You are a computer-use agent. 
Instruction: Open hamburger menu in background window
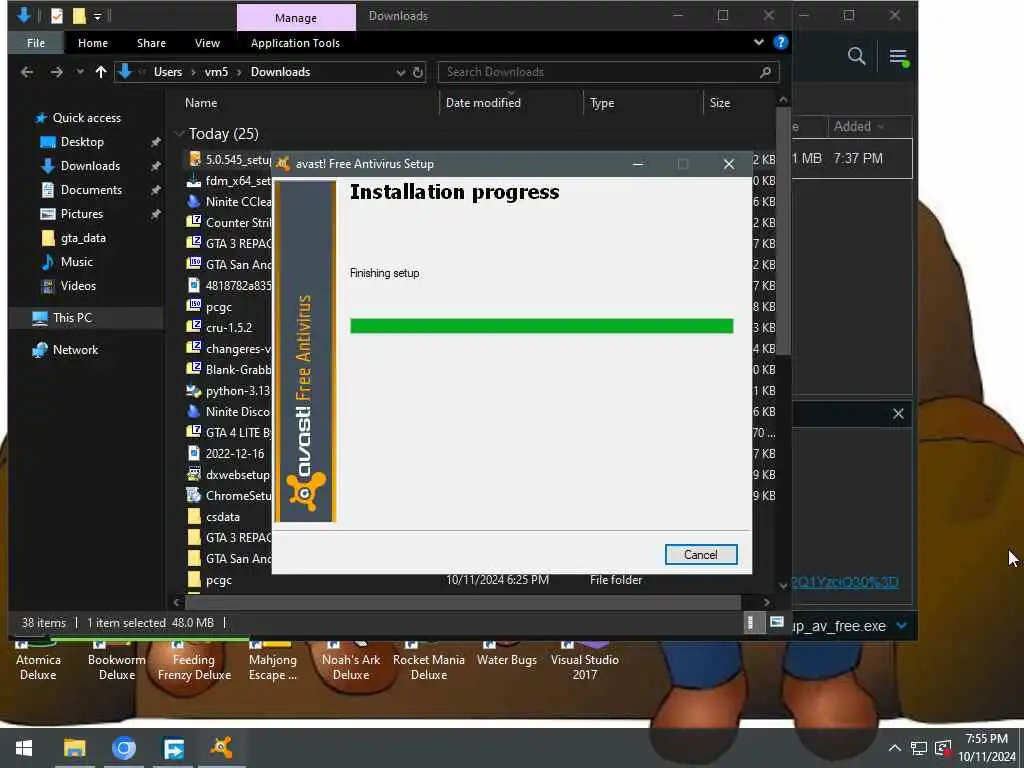(899, 57)
